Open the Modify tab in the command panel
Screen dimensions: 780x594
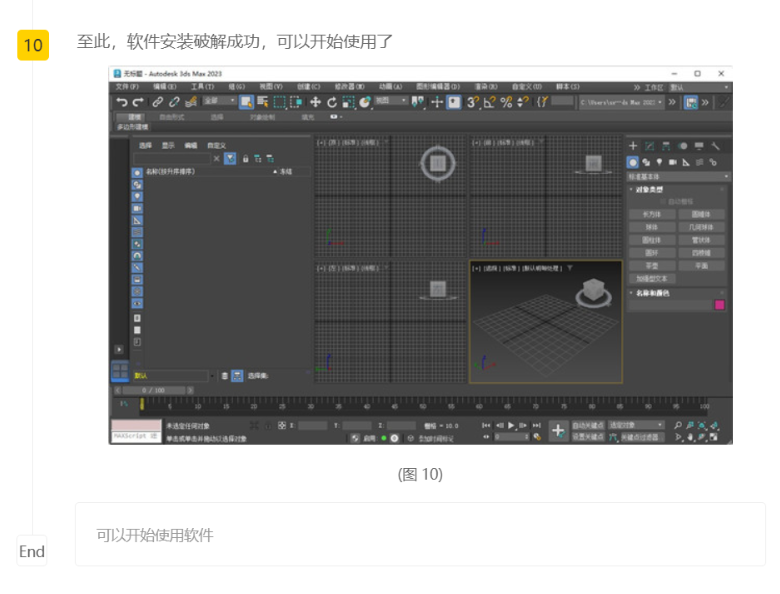[649, 146]
